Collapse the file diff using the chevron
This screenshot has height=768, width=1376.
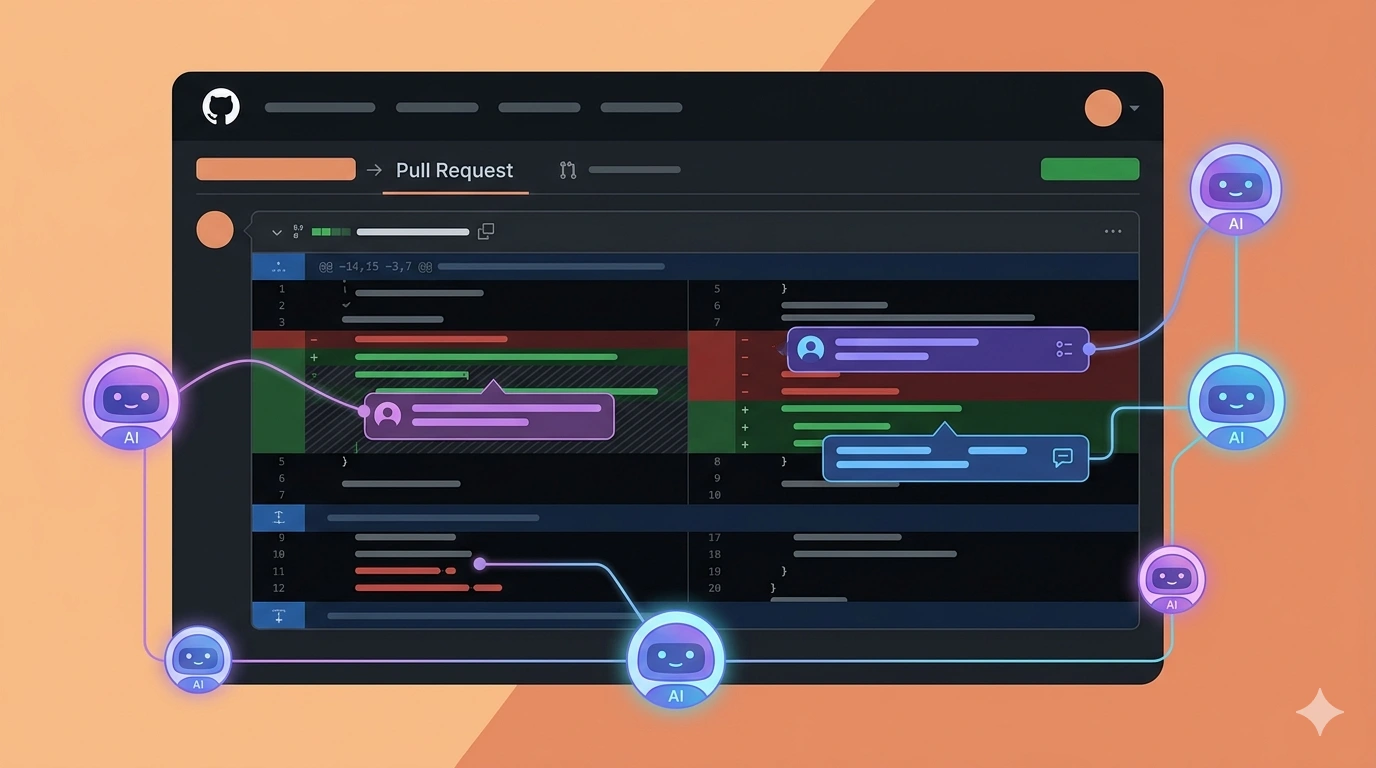coord(276,231)
